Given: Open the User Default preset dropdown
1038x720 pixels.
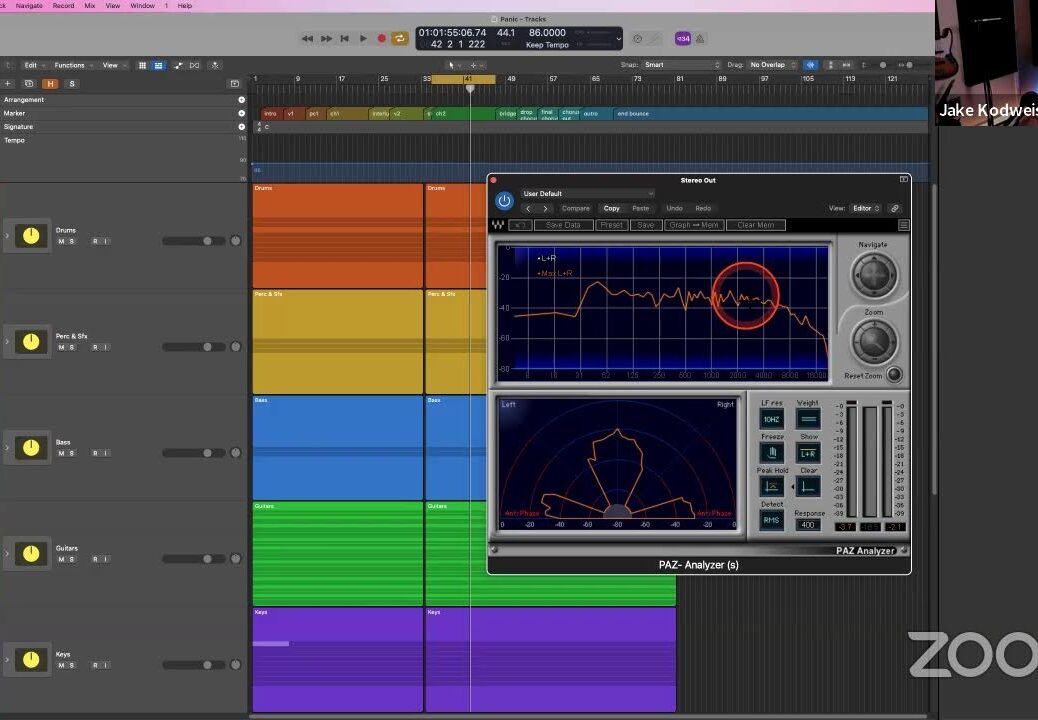Looking at the screenshot, I should (x=587, y=193).
